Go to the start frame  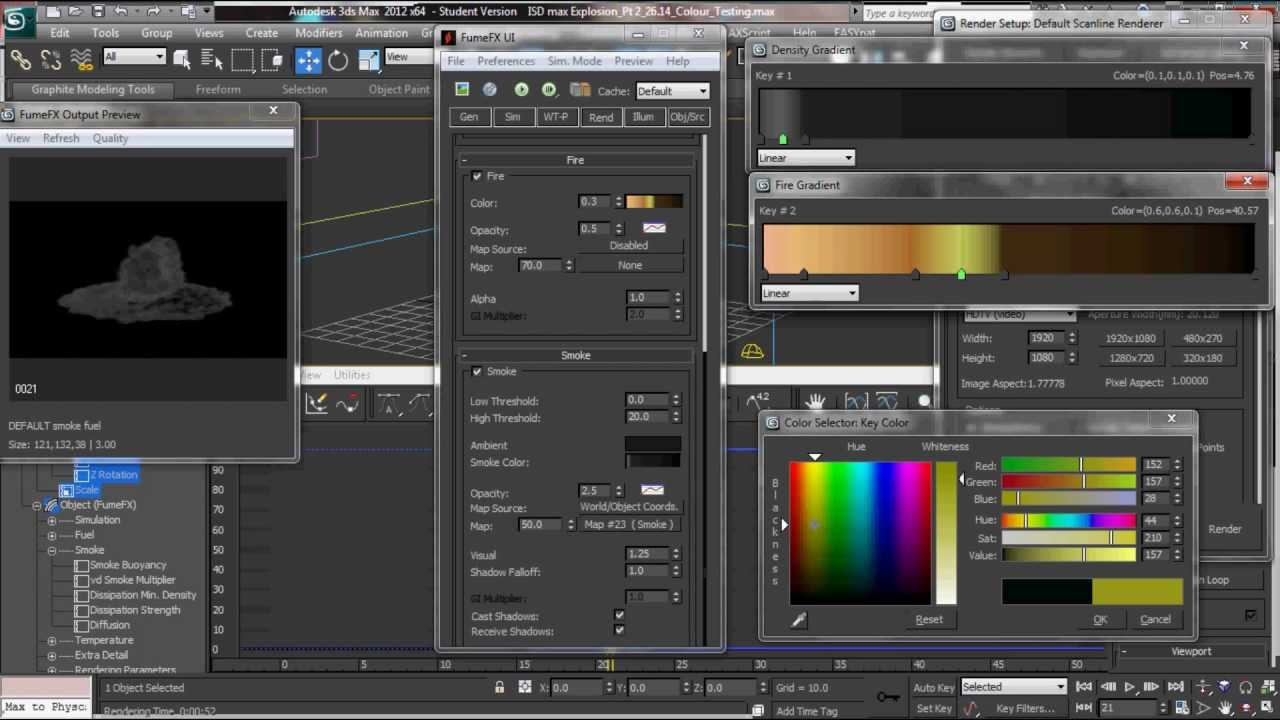(x=1084, y=687)
